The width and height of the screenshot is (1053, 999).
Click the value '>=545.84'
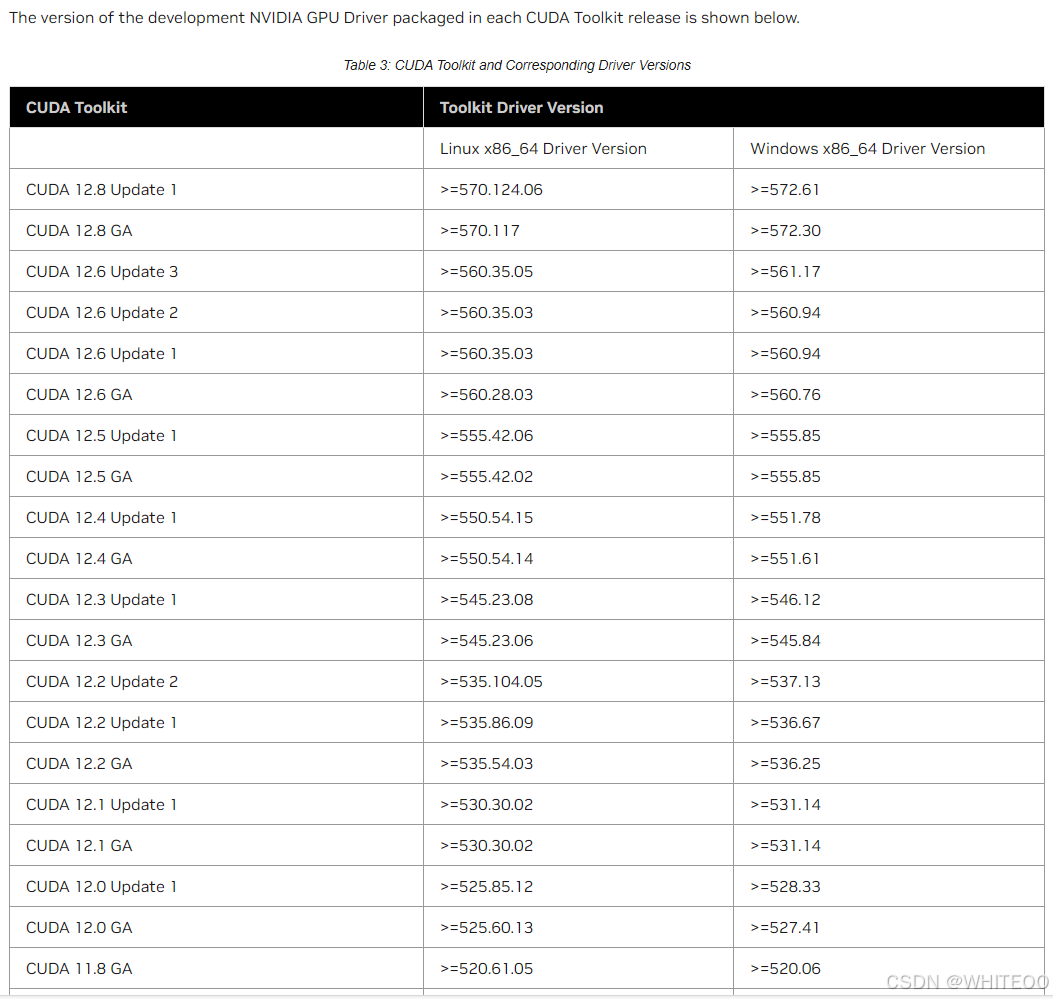tap(785, 640)
